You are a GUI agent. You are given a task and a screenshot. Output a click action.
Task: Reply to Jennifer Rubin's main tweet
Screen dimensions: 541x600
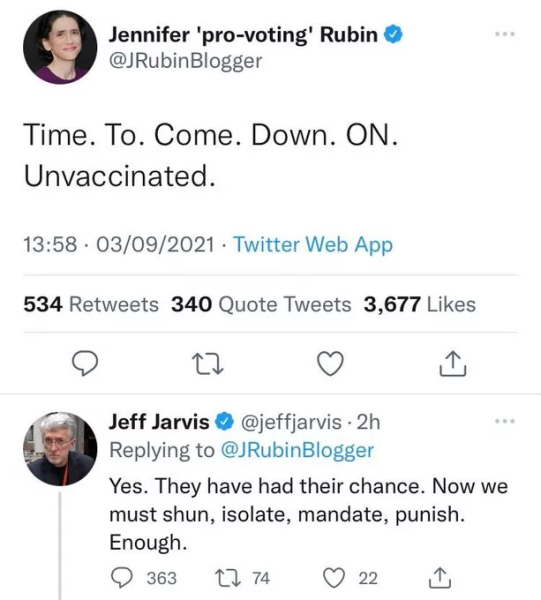[x=85, y=364]
